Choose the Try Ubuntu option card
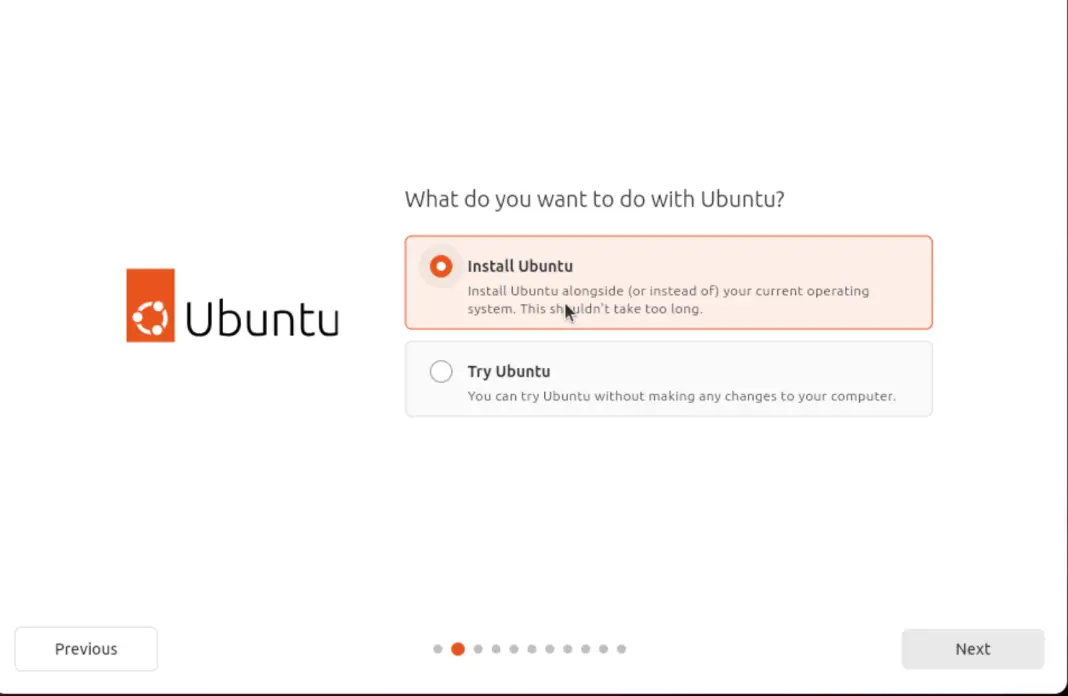The image size is (1068, 696). point(668,378)
